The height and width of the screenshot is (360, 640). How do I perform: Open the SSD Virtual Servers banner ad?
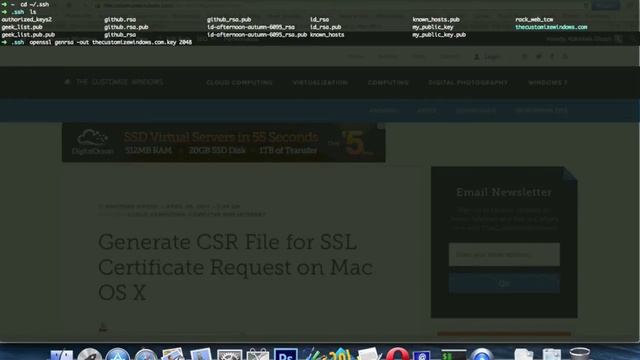(224, 142)
